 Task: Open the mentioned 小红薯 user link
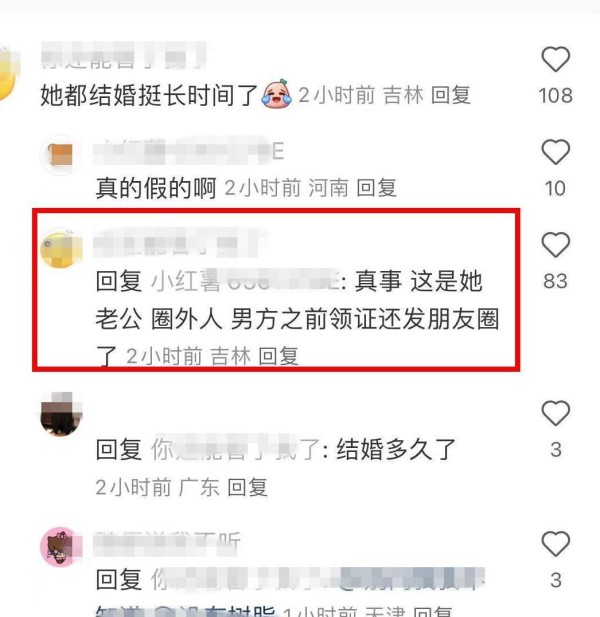pyautogui.click(x=246, y=281)
